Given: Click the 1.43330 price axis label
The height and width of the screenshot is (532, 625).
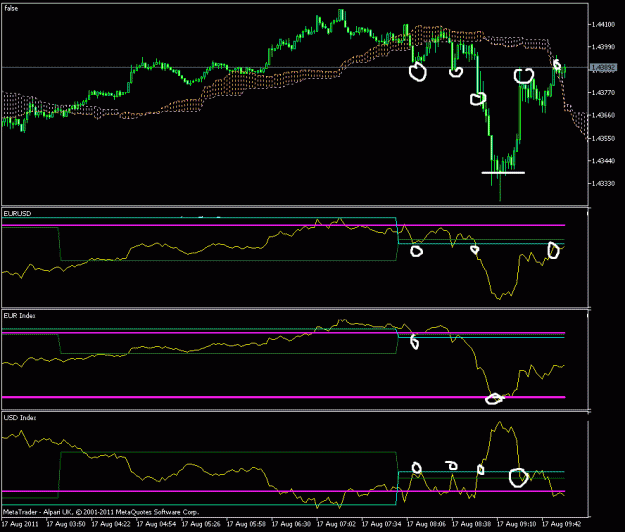Looking at the screenshot, I should pyautogui.click(x=603, y=184).
